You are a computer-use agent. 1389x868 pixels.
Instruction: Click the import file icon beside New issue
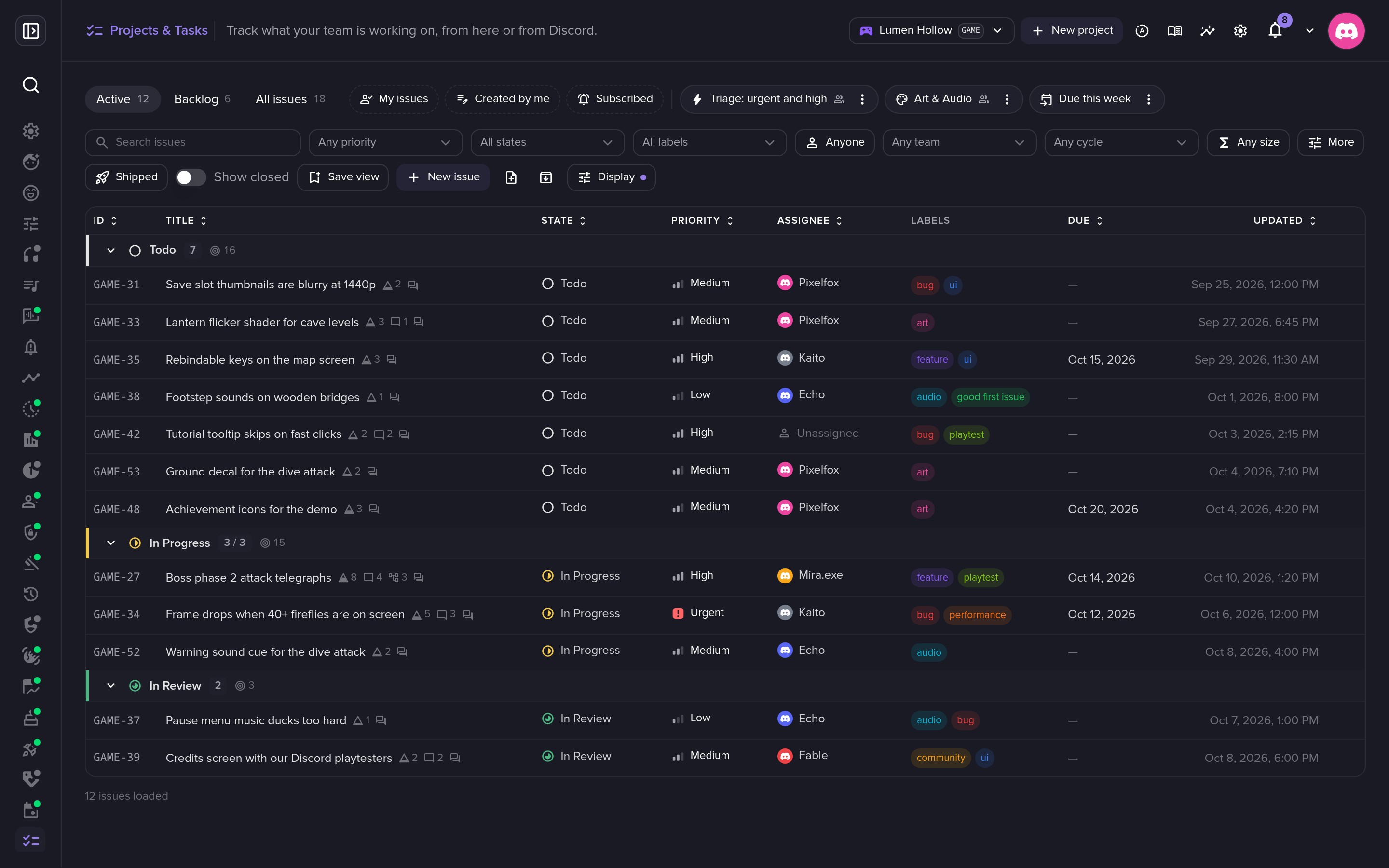511,177
